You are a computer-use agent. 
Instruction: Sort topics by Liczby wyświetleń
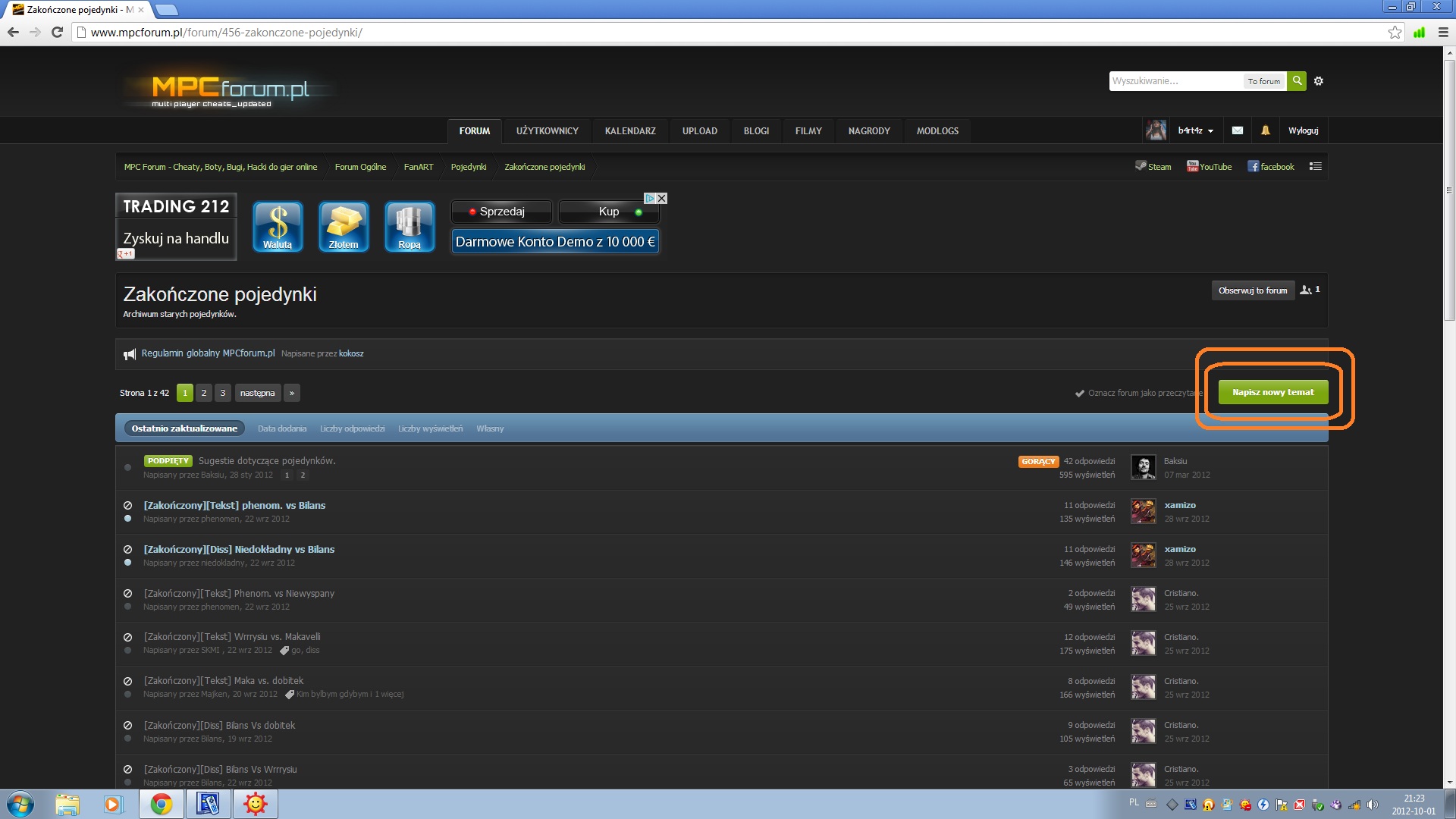tap(431, 428)
